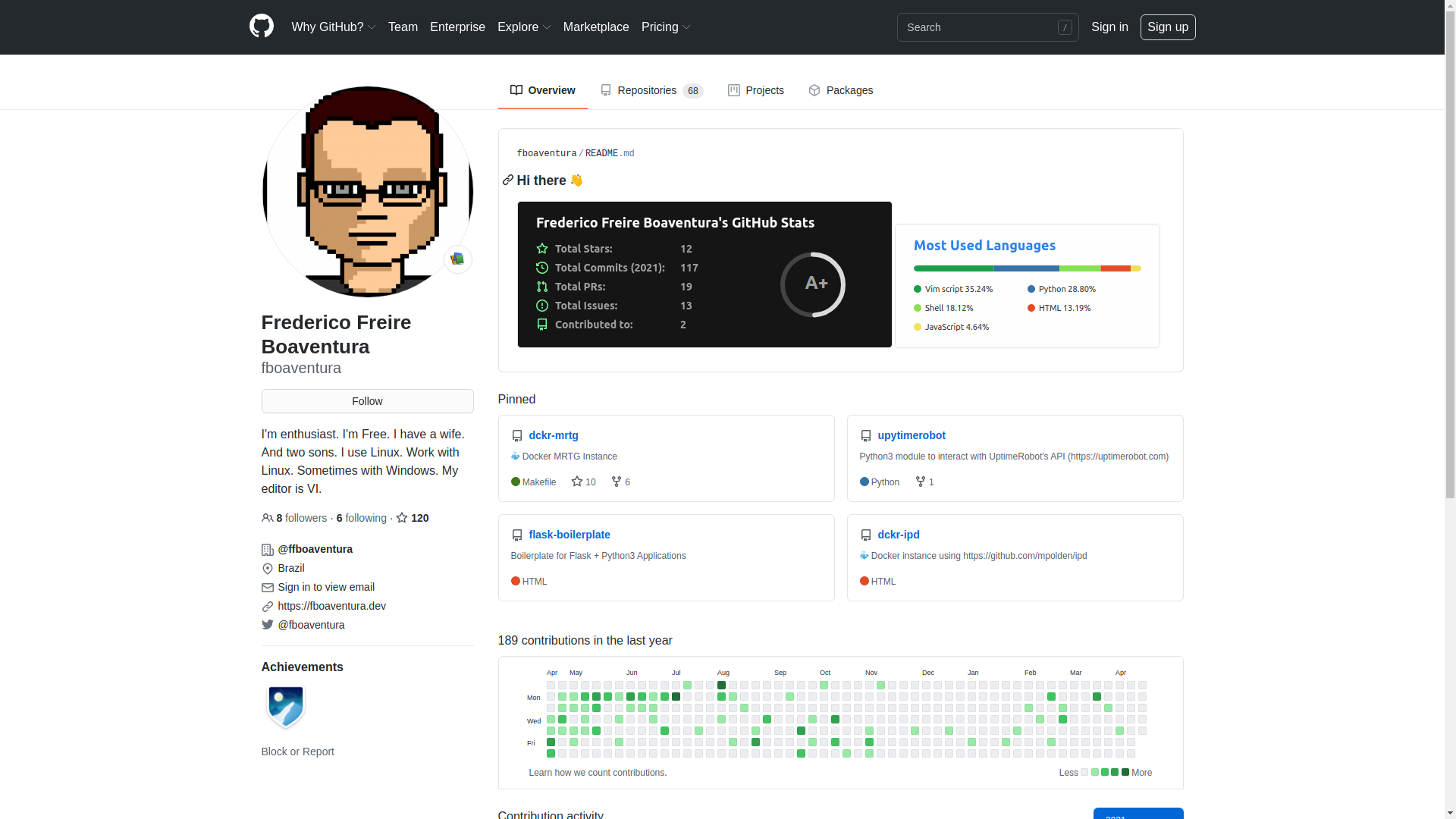This screenshot has width=1456, height=819.
Task: Click Sign in to view email
Action: pyautogui.click(x=326, y=587)
